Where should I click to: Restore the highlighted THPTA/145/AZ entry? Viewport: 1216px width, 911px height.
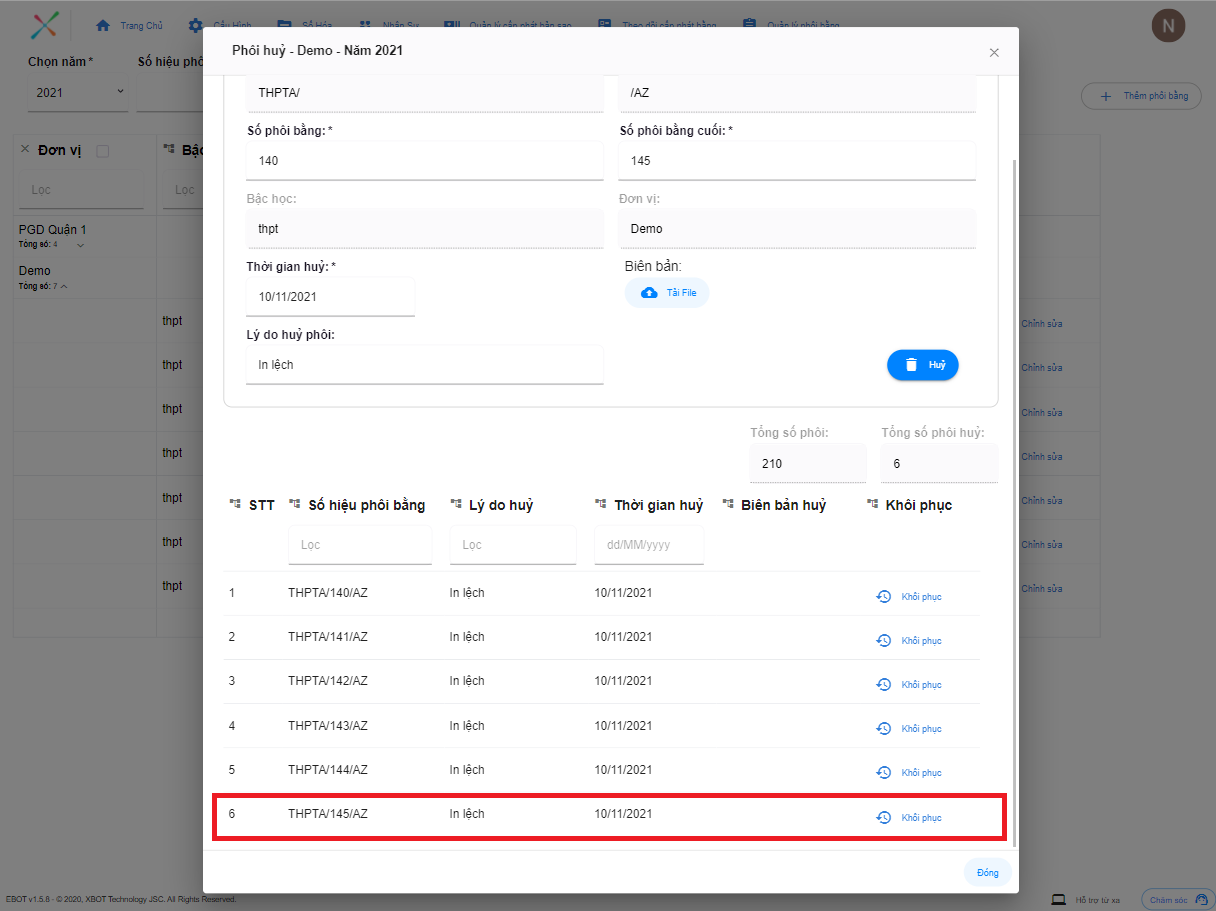(x=883, y=818)
